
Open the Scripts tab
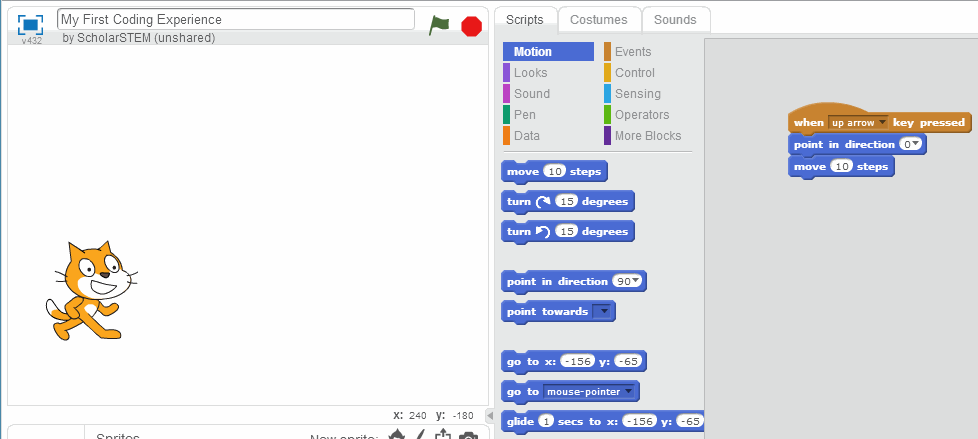(x=525, y=20)
